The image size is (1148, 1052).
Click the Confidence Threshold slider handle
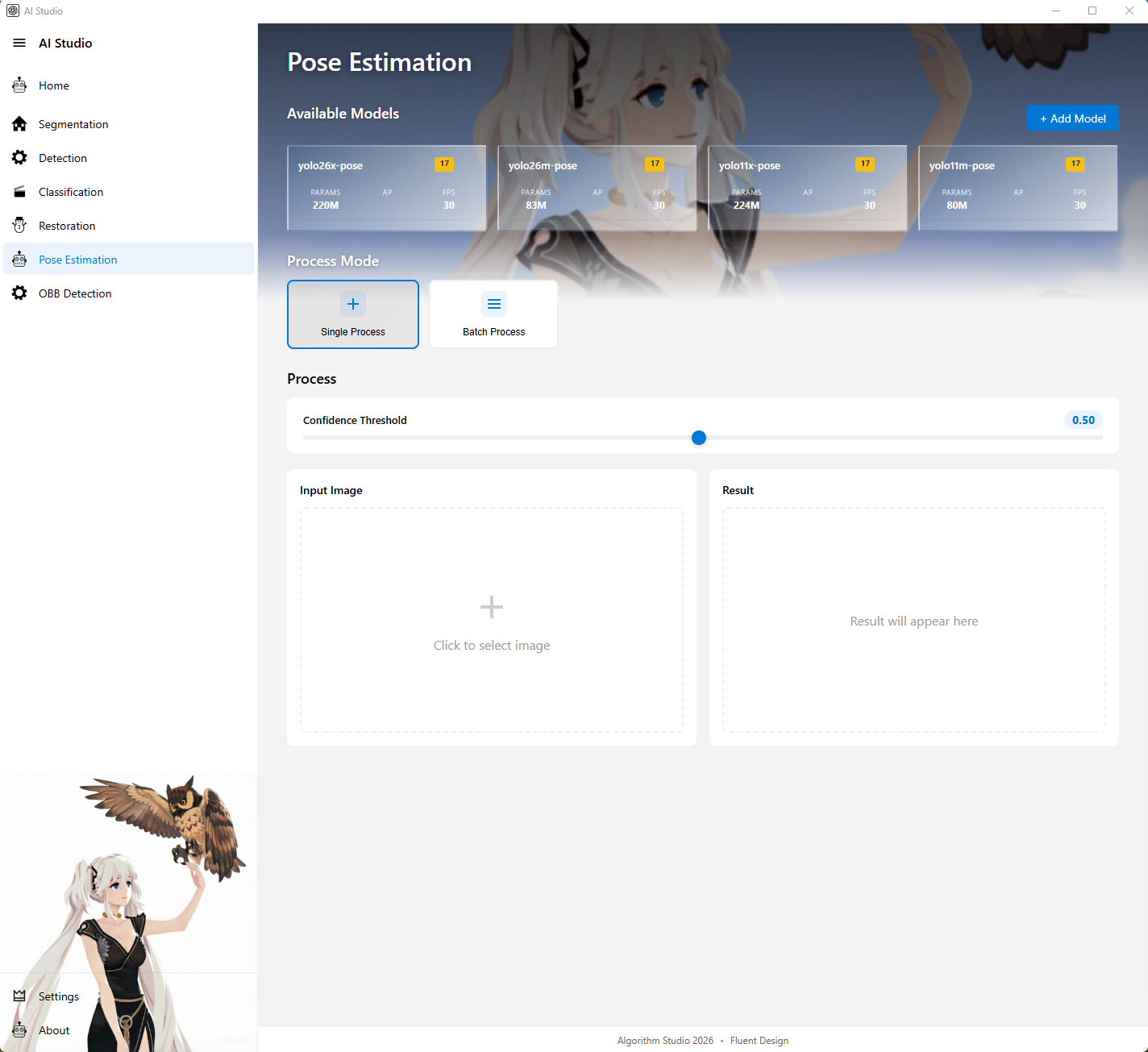(699, 438)
